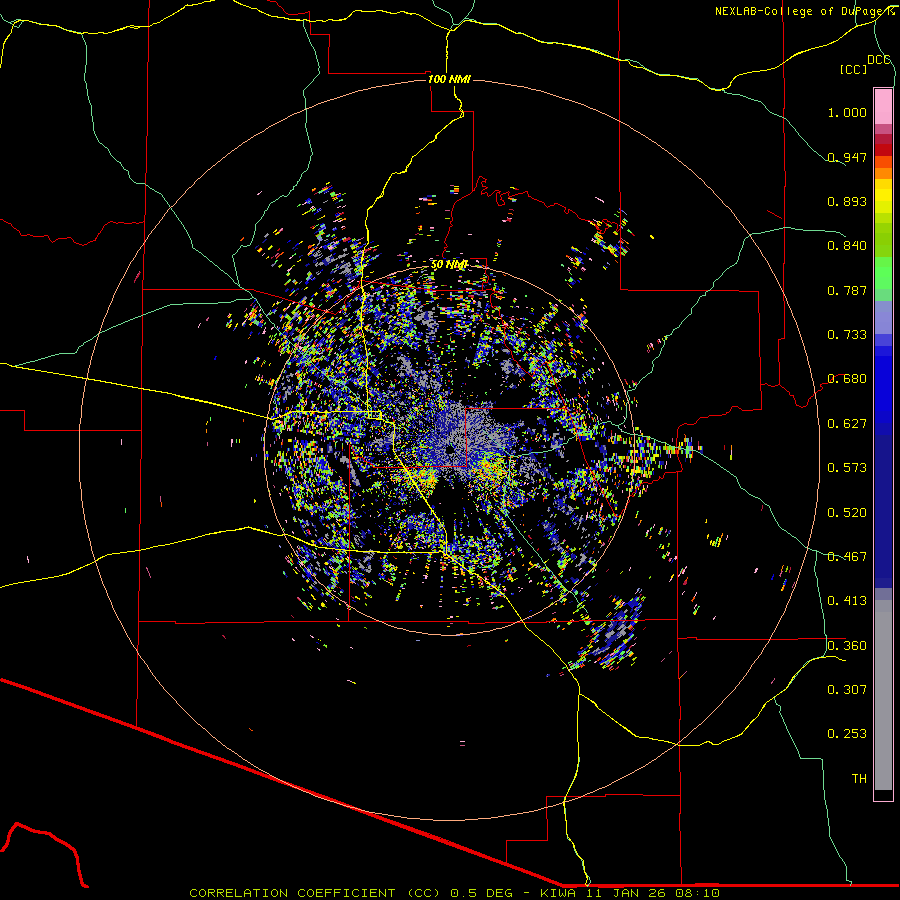
Task: Select the 0.360 legend value
Action: [847, 646]
